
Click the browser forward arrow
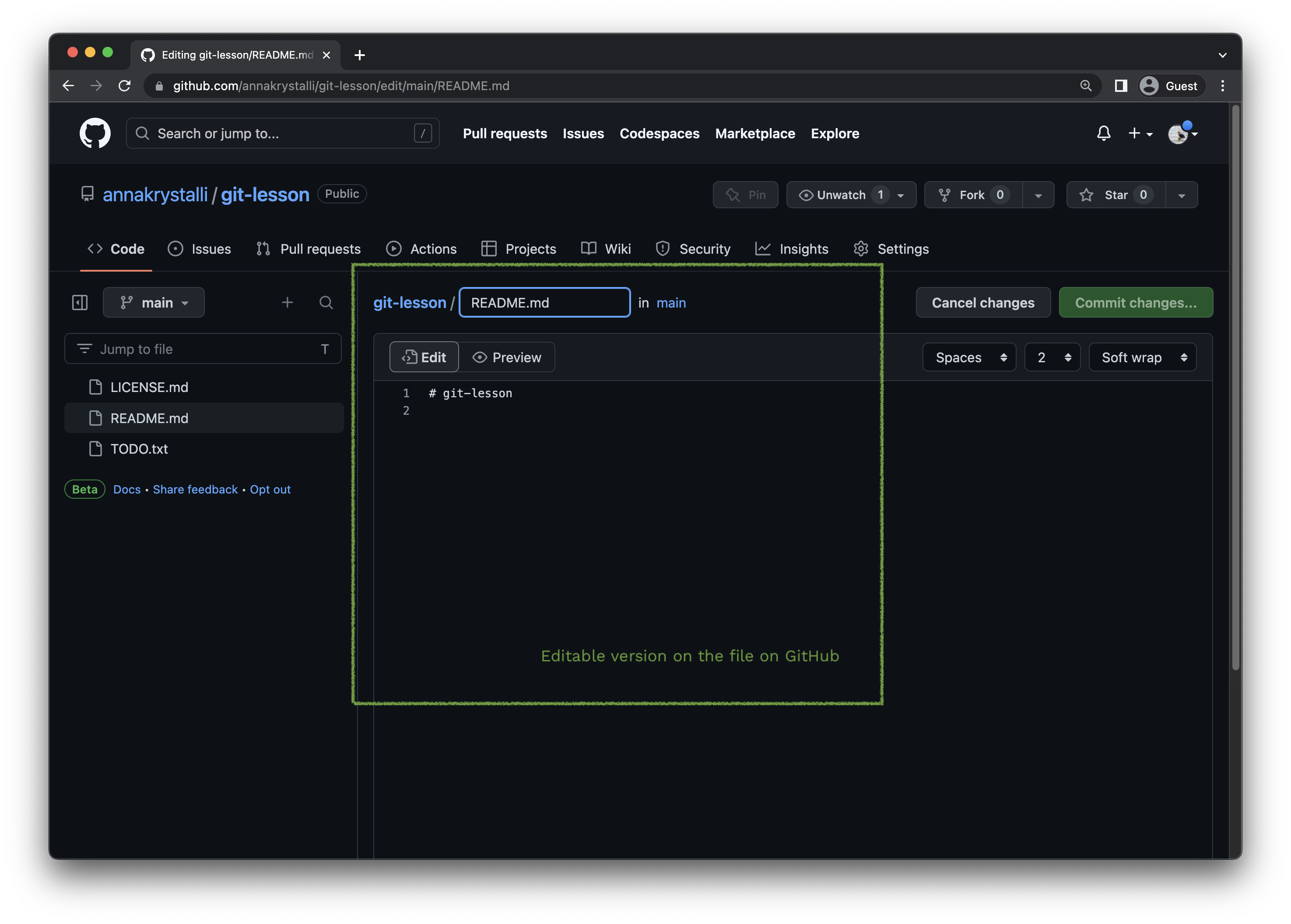tap(96, 86)
